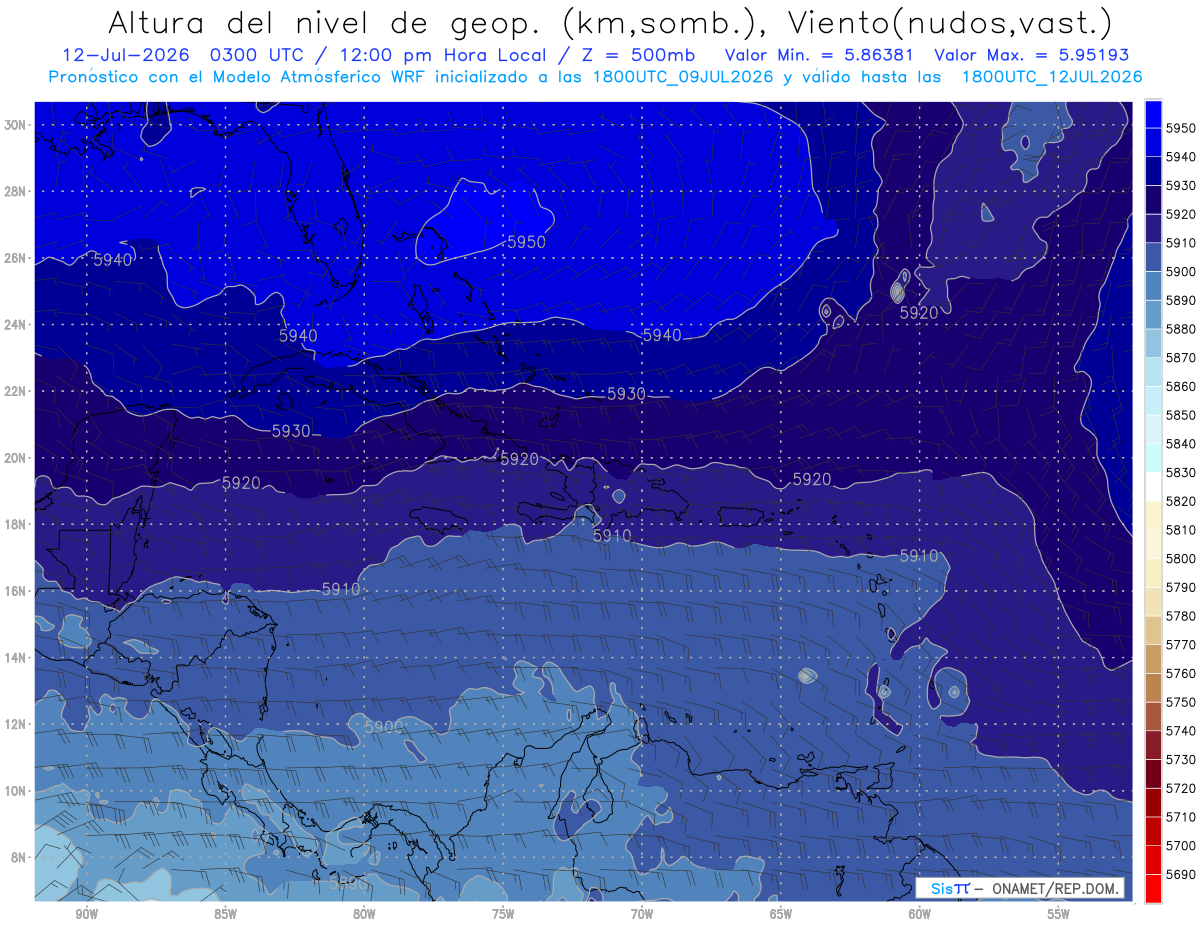Screen dimensions: 1200x927
Task: Click the 5730 value on the color scale
Action: click(1180, 759)
